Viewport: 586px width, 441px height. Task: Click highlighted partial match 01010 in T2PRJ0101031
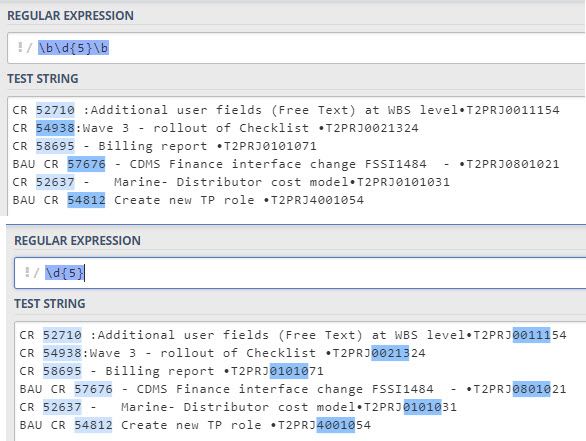coord(422,407)
